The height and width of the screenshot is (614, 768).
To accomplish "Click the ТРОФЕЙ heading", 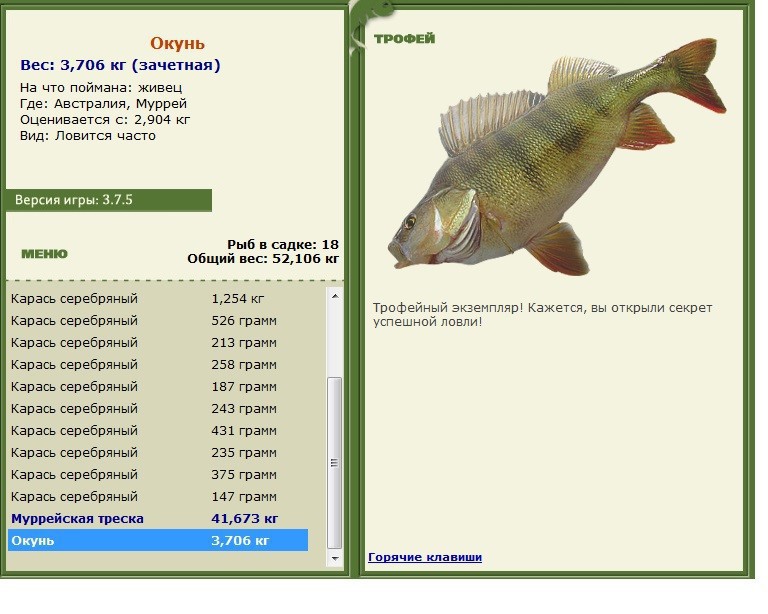I will (405, 39).
